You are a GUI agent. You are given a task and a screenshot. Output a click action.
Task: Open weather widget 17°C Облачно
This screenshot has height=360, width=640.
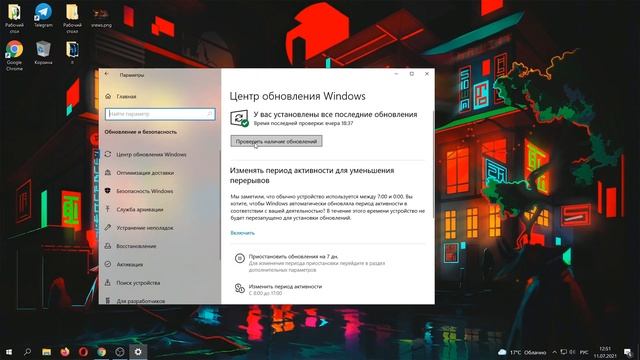(522, 352)
